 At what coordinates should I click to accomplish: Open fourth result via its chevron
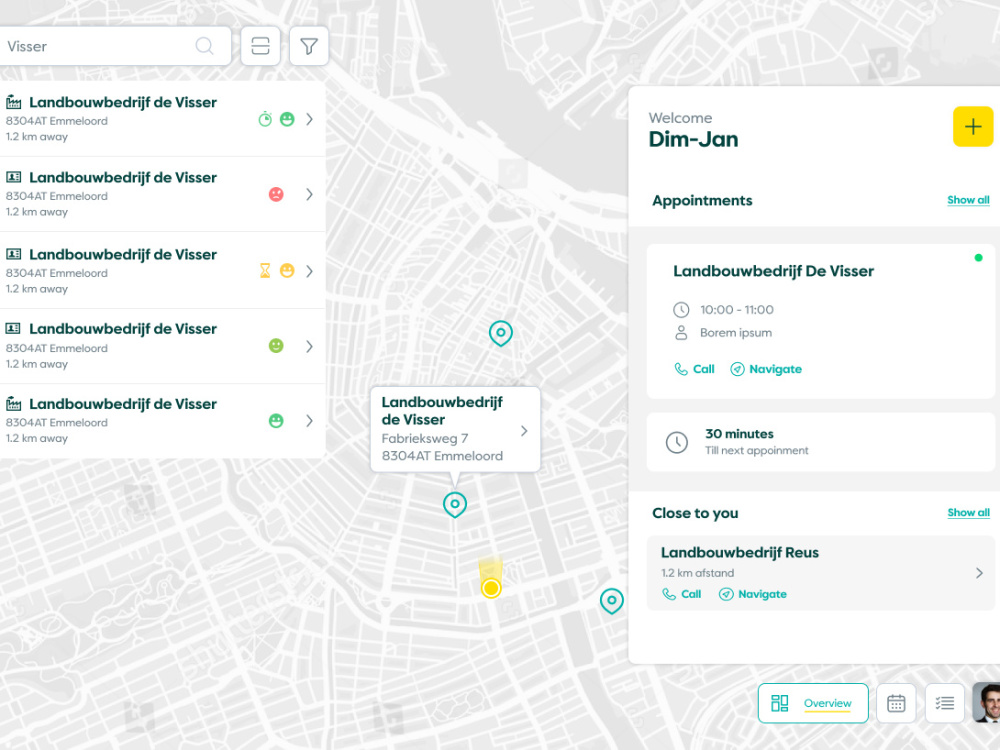point(309,346)
